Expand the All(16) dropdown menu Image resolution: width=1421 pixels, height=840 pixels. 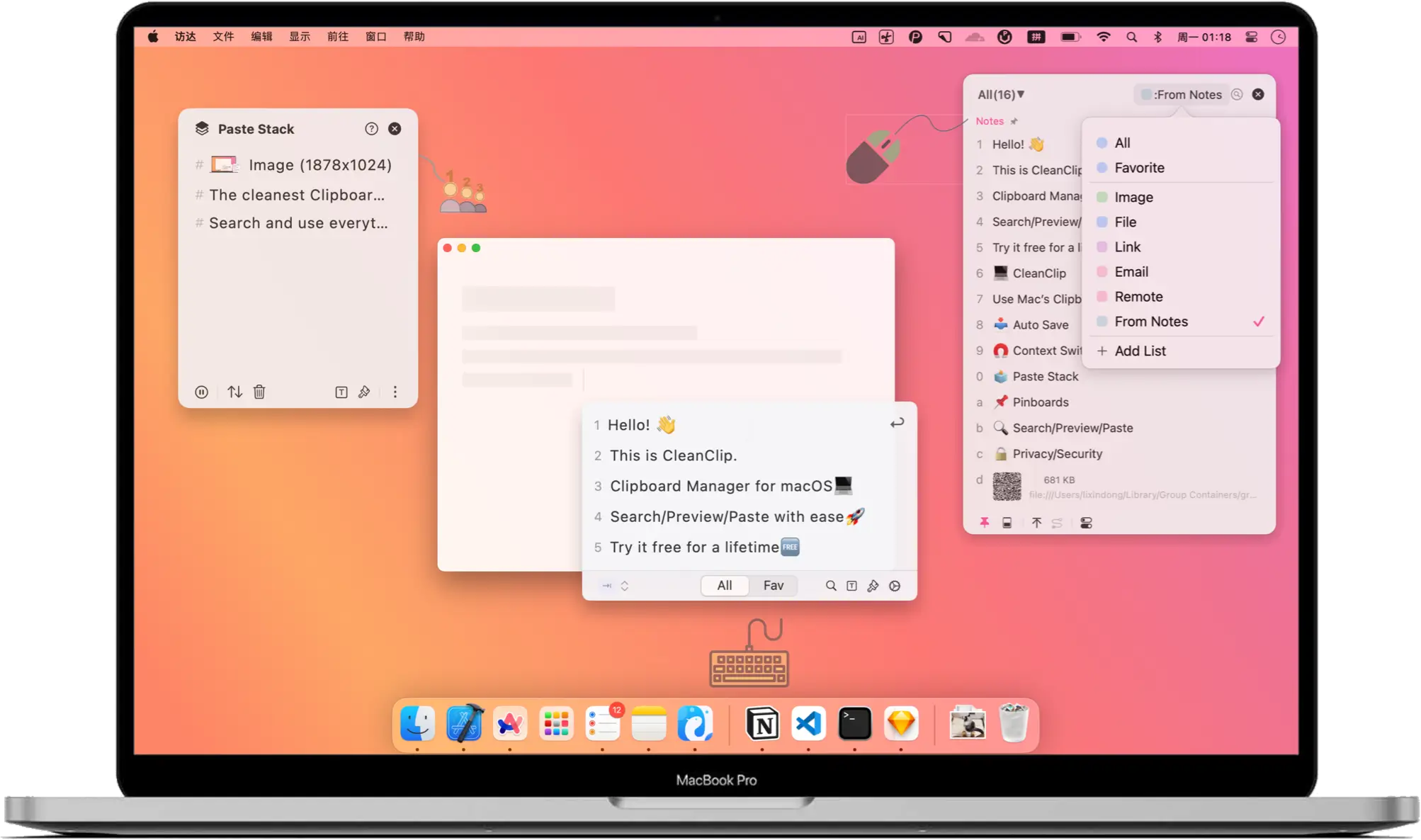(x=1001, y=94)
